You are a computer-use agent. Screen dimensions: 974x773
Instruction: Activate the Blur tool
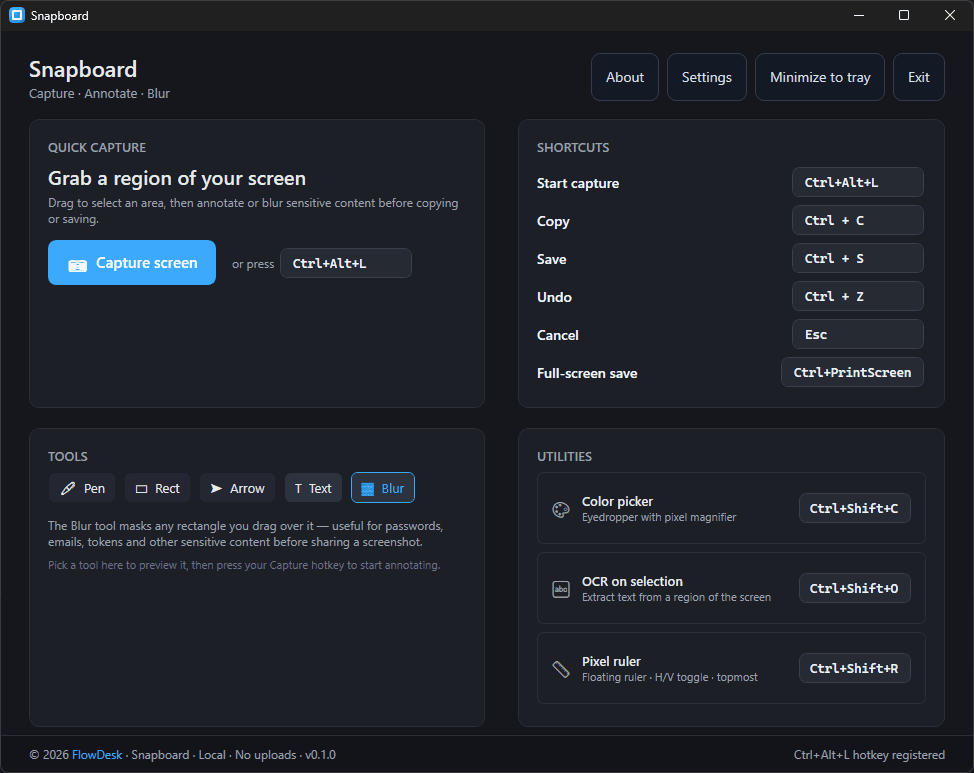point(383,488)
